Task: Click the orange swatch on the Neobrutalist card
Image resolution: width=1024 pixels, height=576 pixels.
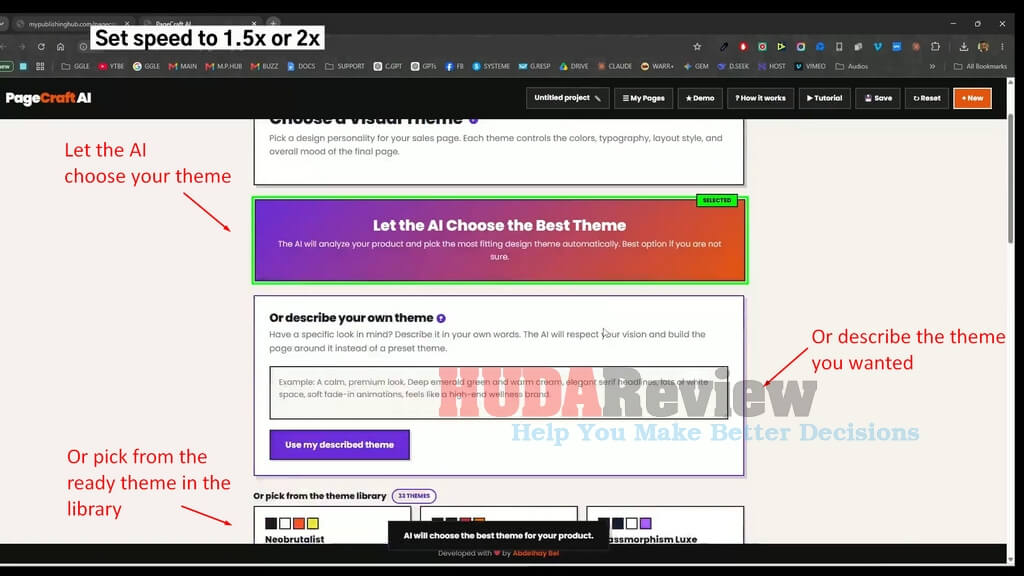Action: point(298,523)
